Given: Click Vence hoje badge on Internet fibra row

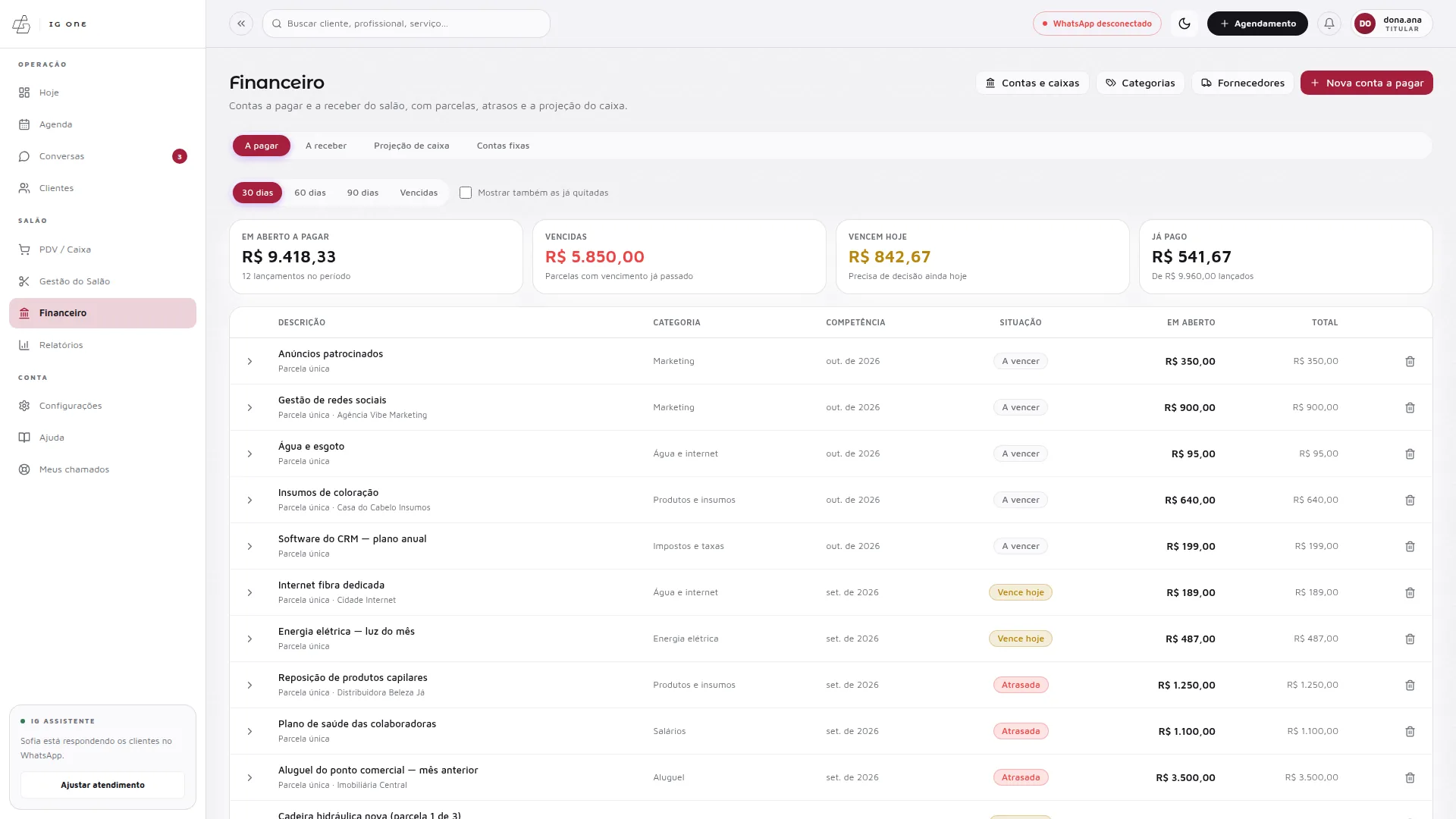Looking at the screenshot, I should coord(1021,592).
